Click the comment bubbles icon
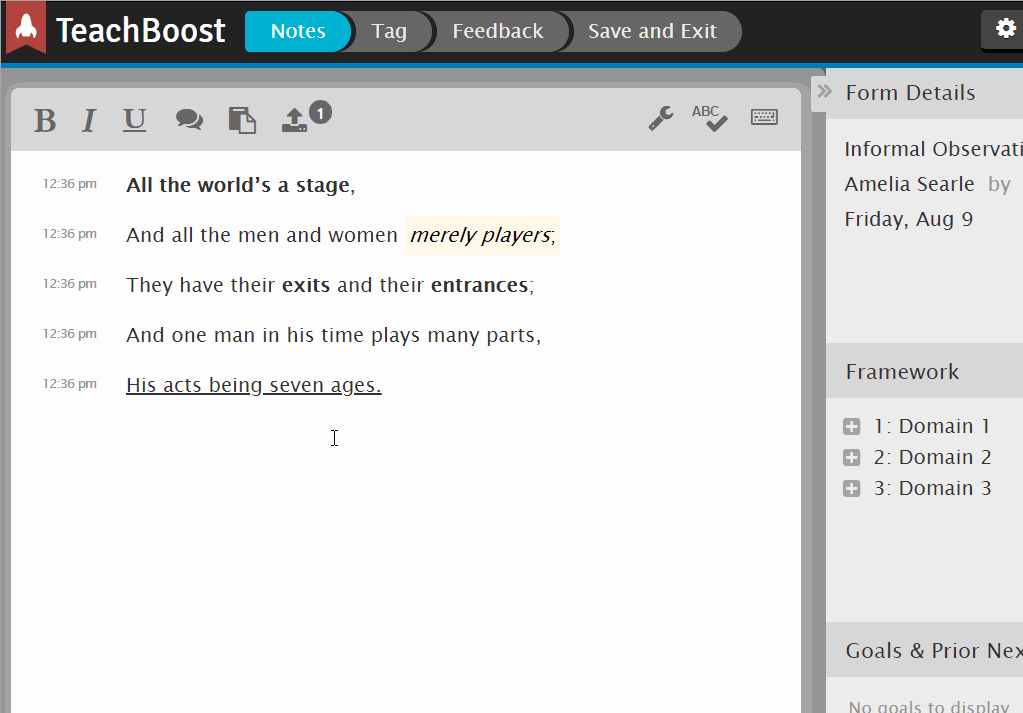 tap(189, 119)
